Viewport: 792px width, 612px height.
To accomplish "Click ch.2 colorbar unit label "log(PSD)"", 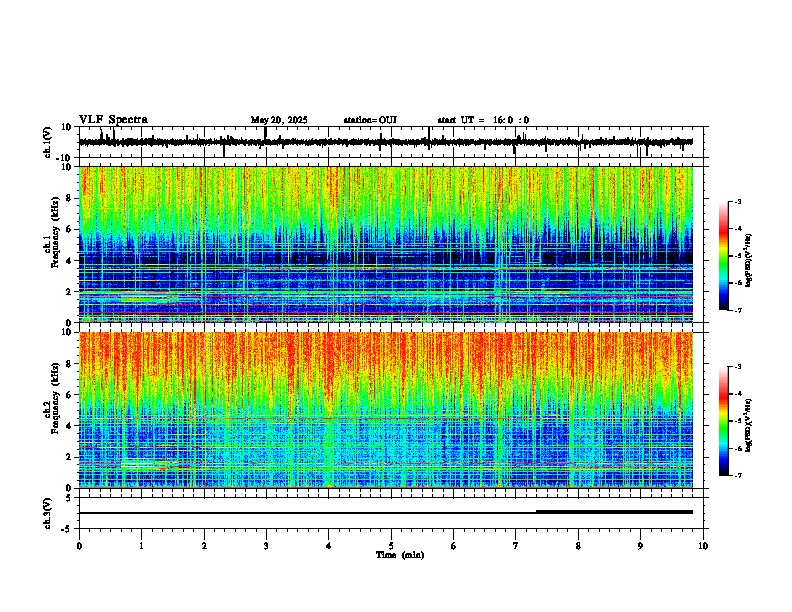I will click(748, 437).
